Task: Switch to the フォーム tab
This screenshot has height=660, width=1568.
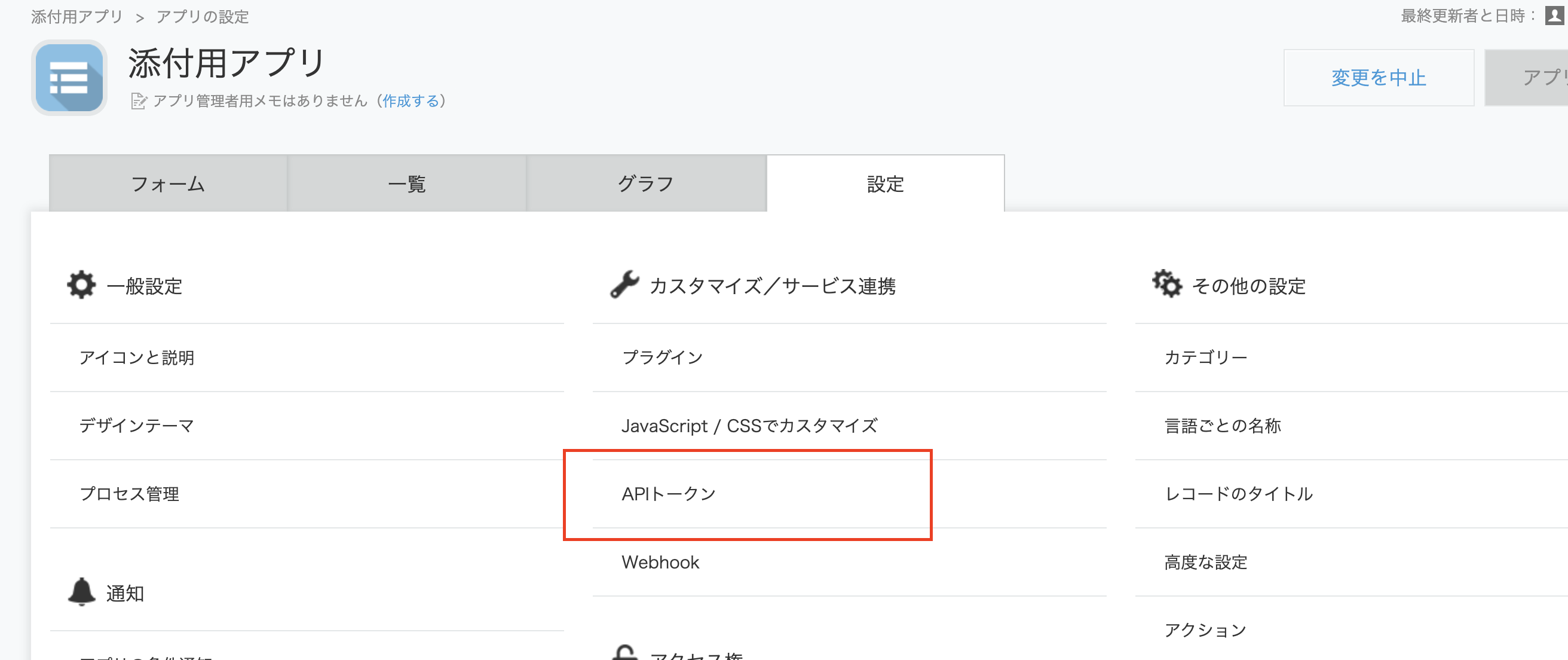Action: click(168, 184)
